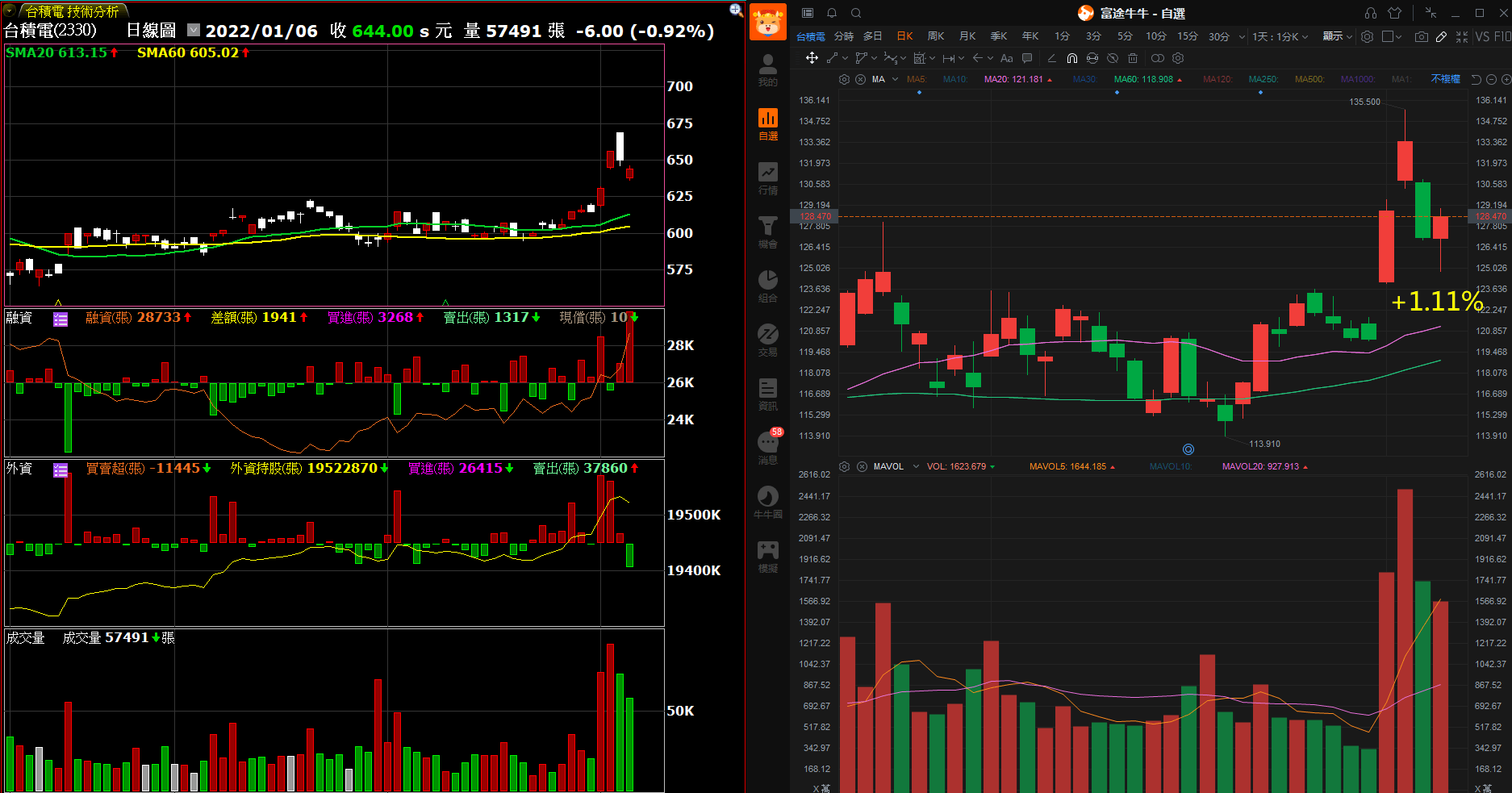Open chart settings gear beside 顯示
The width and height of the screenshot is (1512, 793).
(1367, 36)
